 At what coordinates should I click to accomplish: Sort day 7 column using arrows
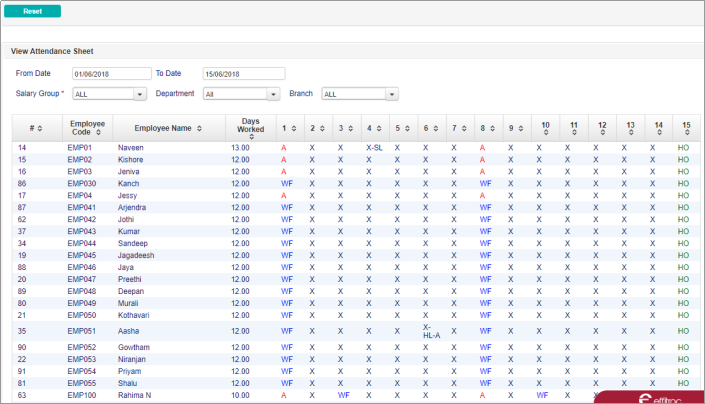tap(464, 129)
